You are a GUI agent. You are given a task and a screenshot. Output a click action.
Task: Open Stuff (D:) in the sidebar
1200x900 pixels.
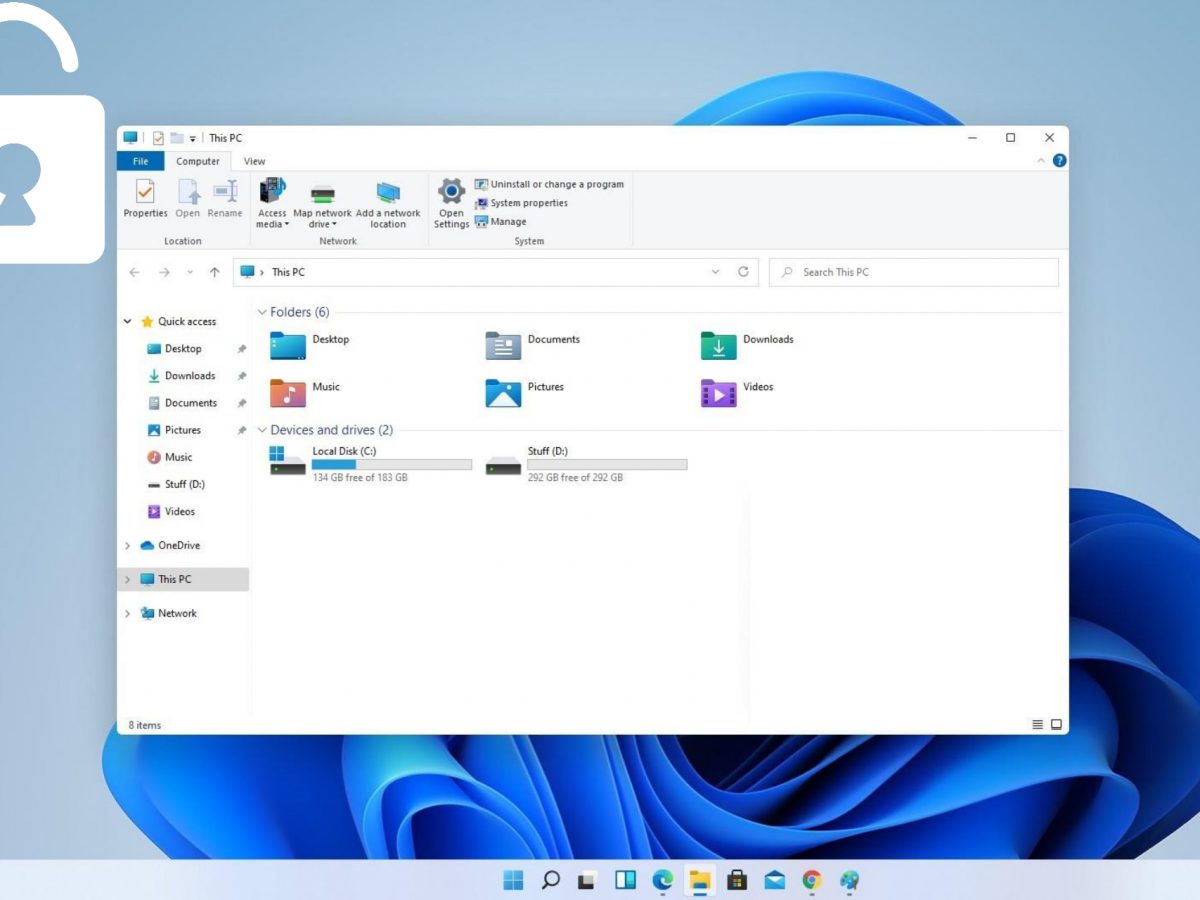pos(176,484)
